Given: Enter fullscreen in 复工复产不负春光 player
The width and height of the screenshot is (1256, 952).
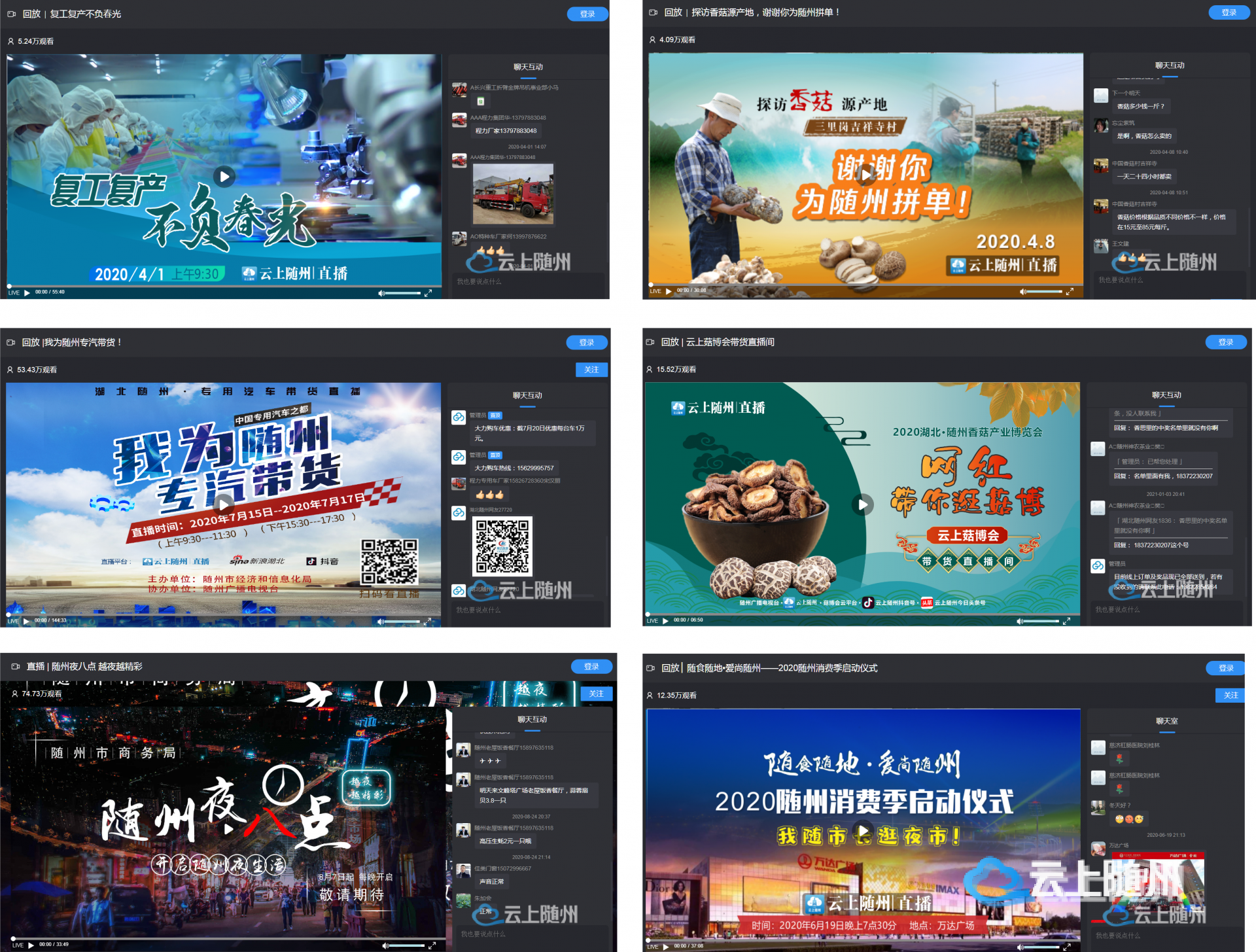Looking at the screenshot, I should click(428, 293).
